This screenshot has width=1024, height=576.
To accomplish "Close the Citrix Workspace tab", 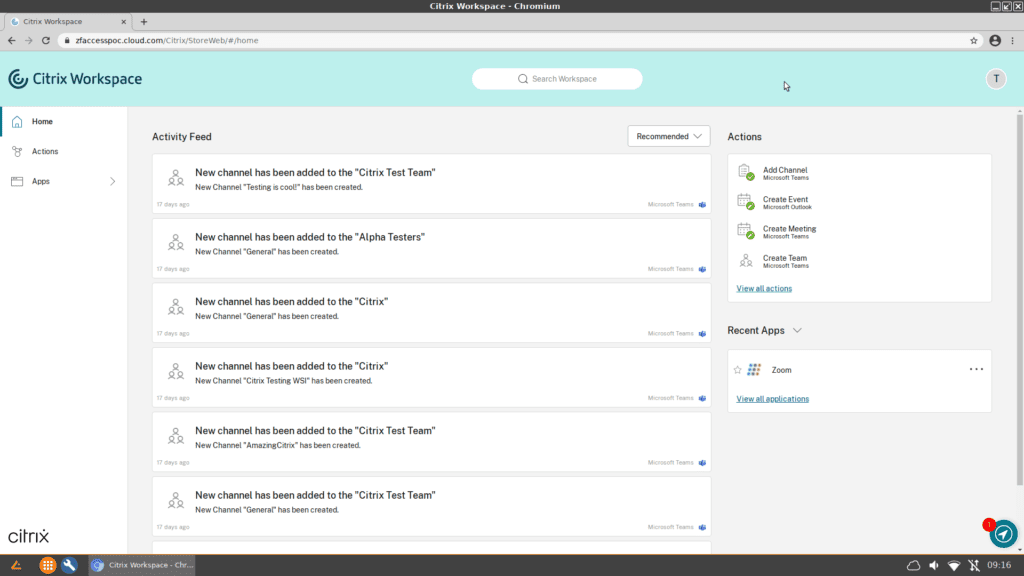I will [123, 22].
